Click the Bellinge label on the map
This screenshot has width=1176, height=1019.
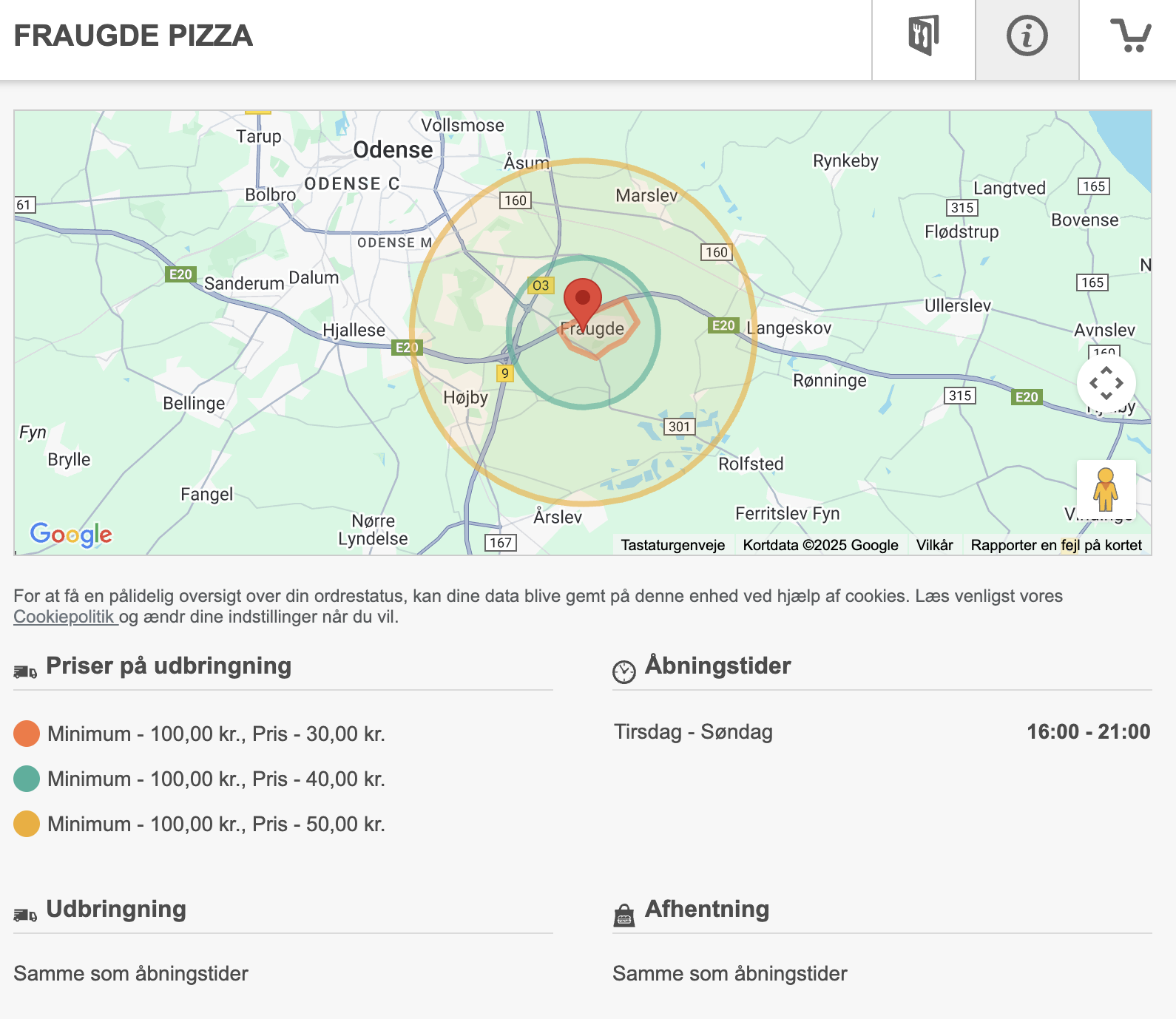point(194,403)
